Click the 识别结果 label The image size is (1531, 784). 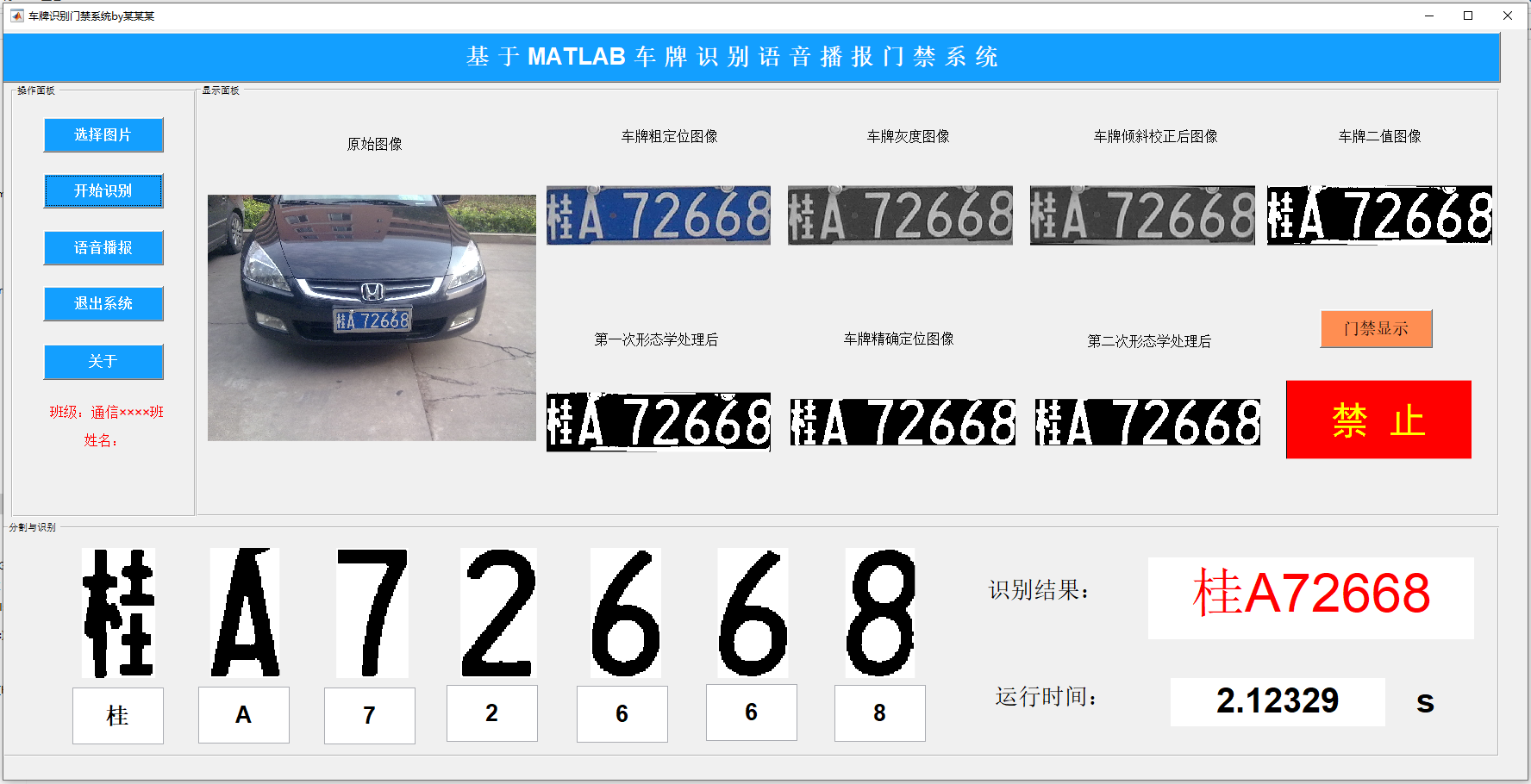1039,590
